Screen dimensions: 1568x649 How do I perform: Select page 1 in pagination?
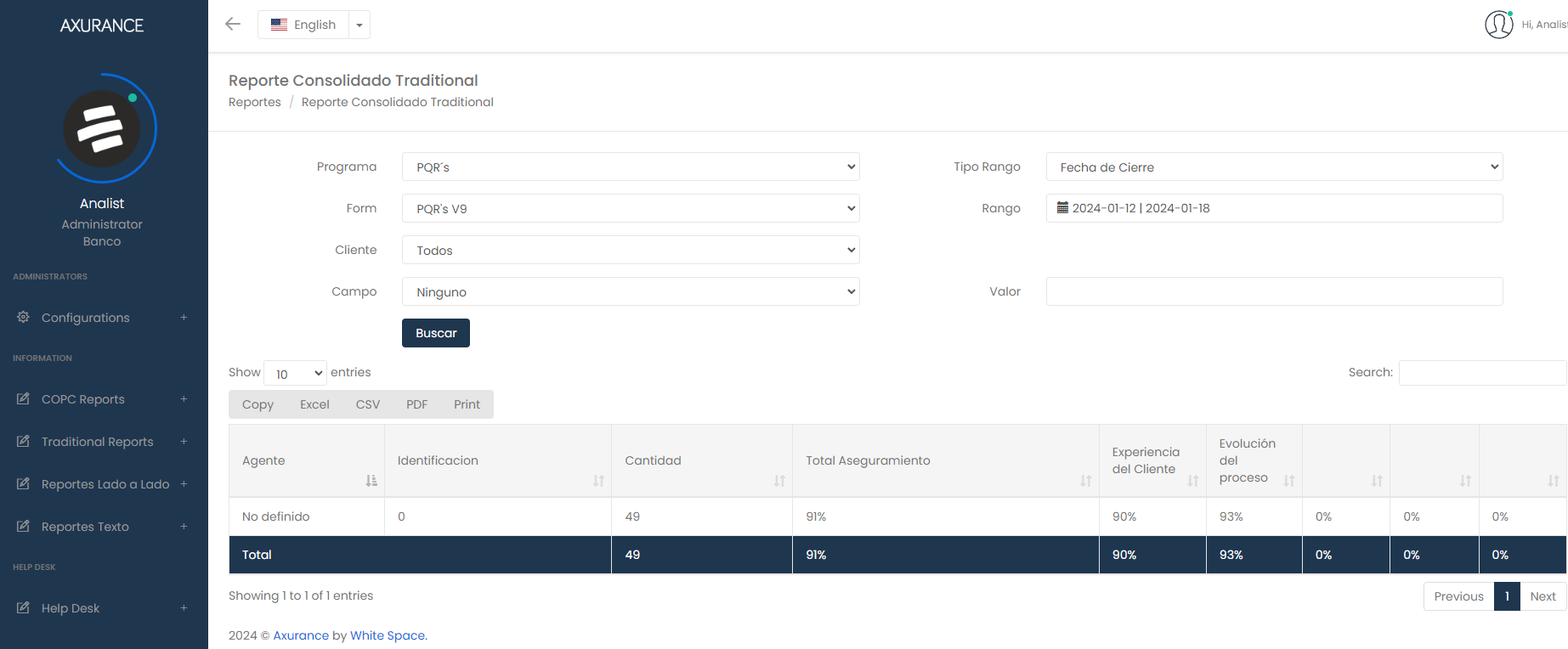[x=1507, y=596]
